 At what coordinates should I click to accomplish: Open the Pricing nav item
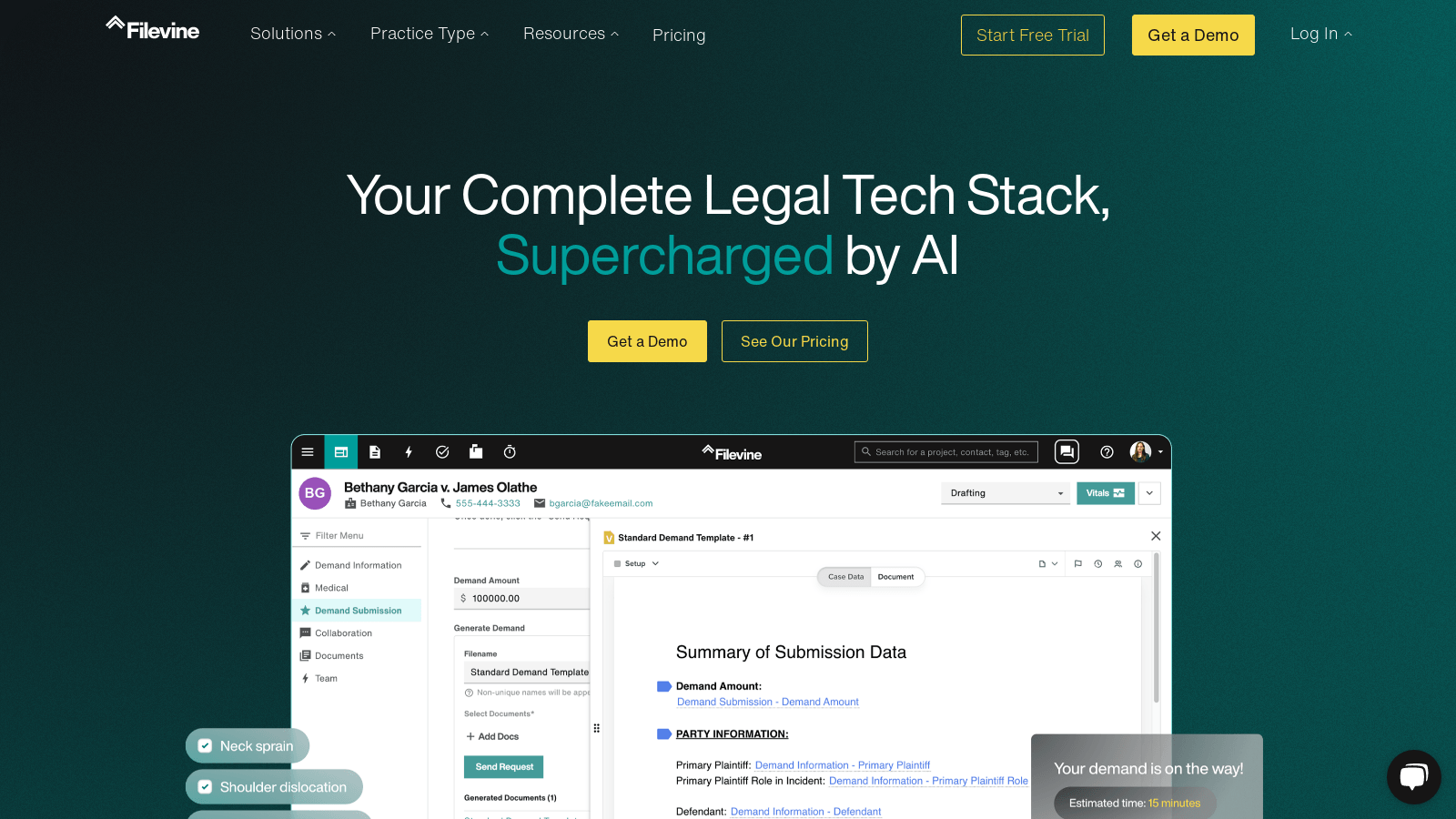tap(679, 35)
